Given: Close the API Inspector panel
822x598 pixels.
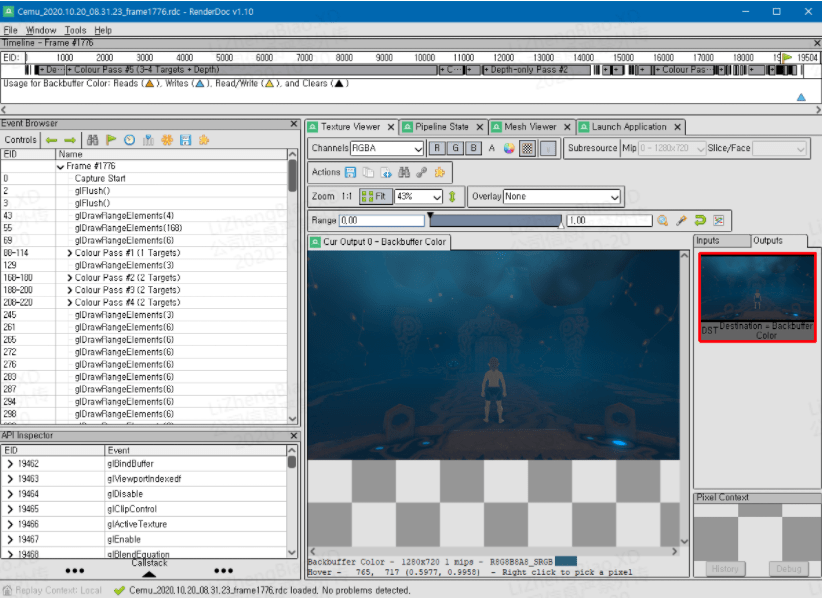Looking at the screenshot, I should (x=294, y=436).
